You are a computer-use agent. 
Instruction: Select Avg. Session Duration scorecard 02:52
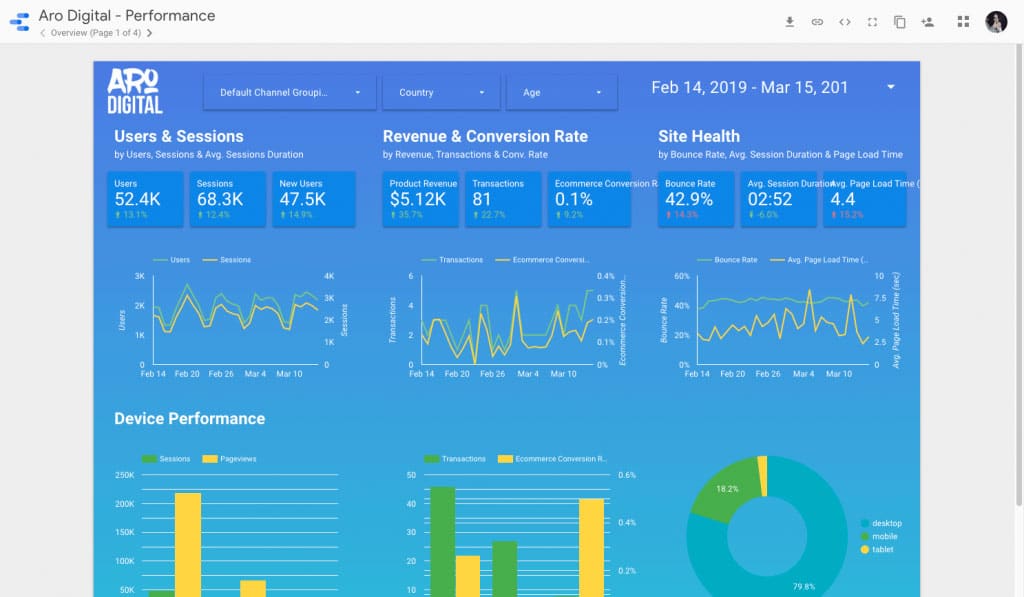778,199
